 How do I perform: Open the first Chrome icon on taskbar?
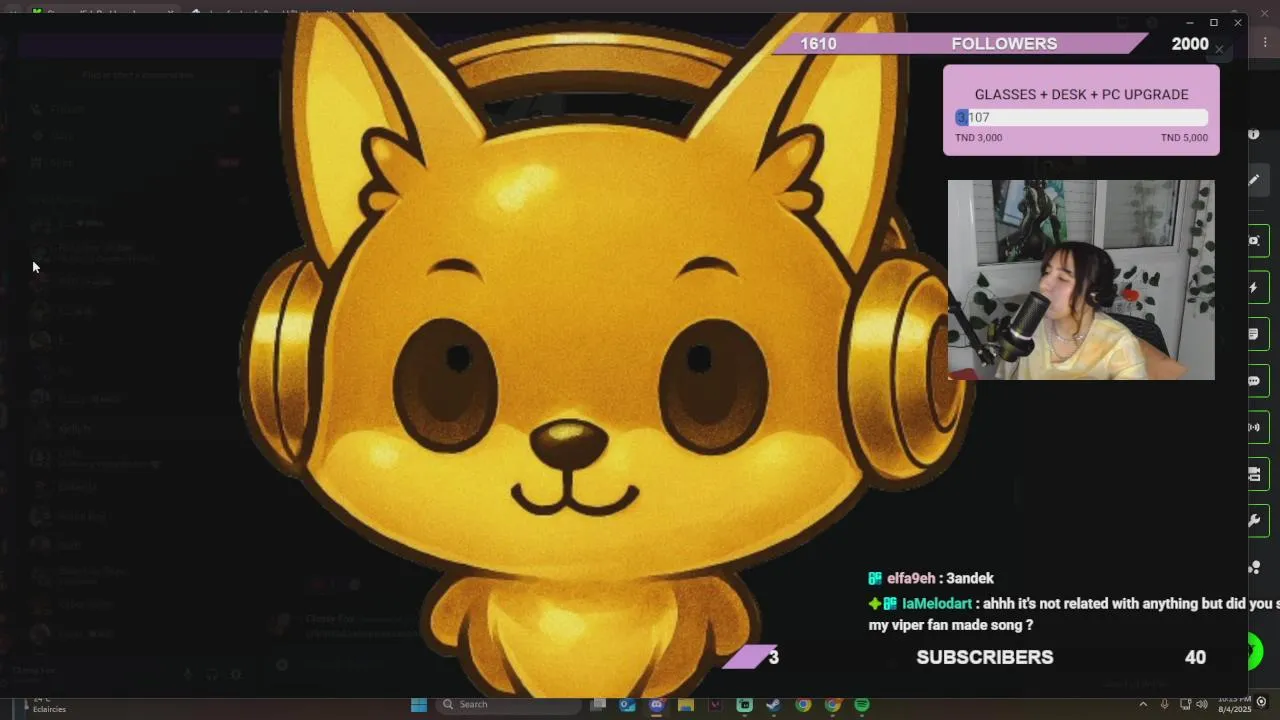pos(803,705)
